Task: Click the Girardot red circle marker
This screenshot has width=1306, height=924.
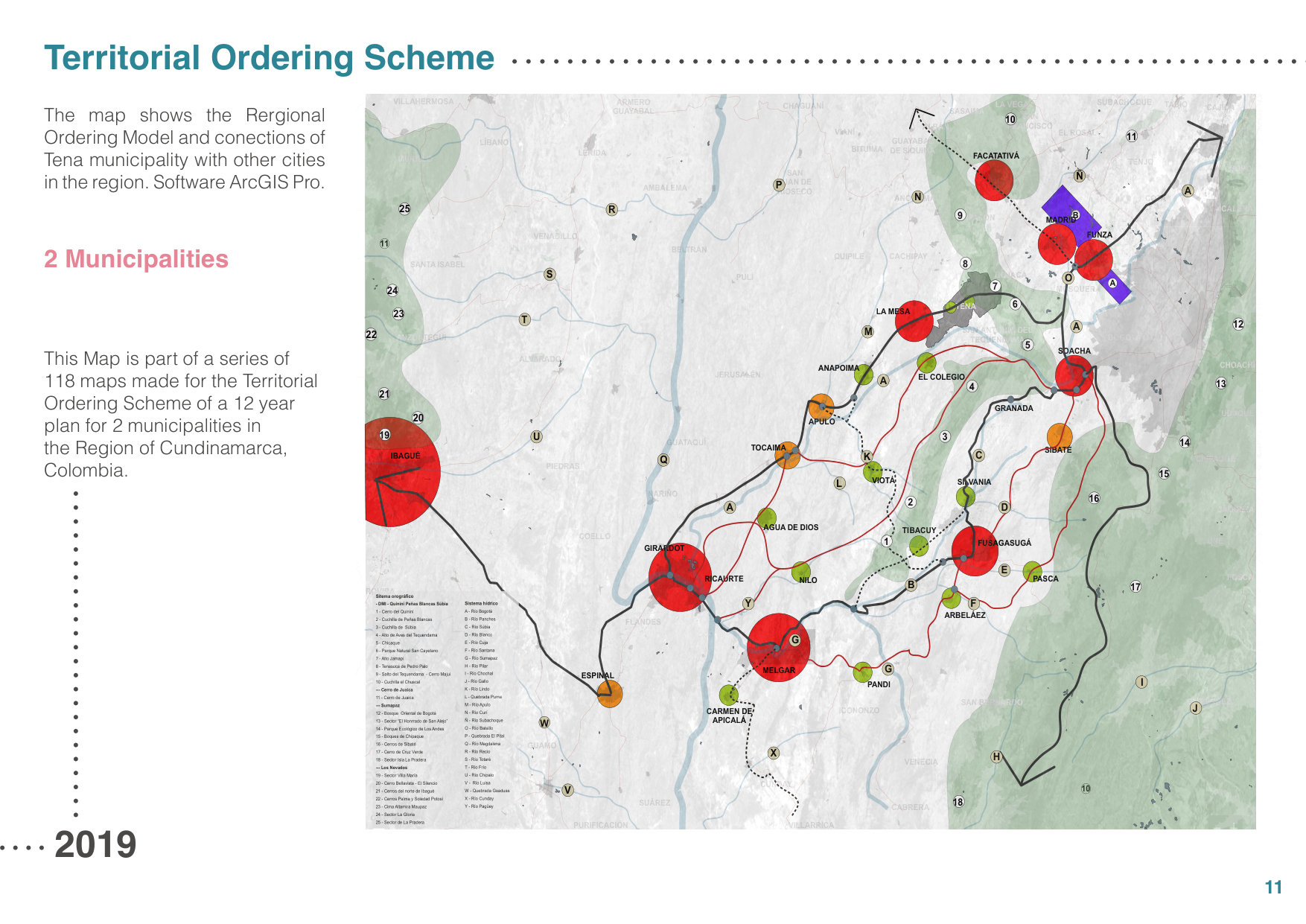Action: [678, 577]
